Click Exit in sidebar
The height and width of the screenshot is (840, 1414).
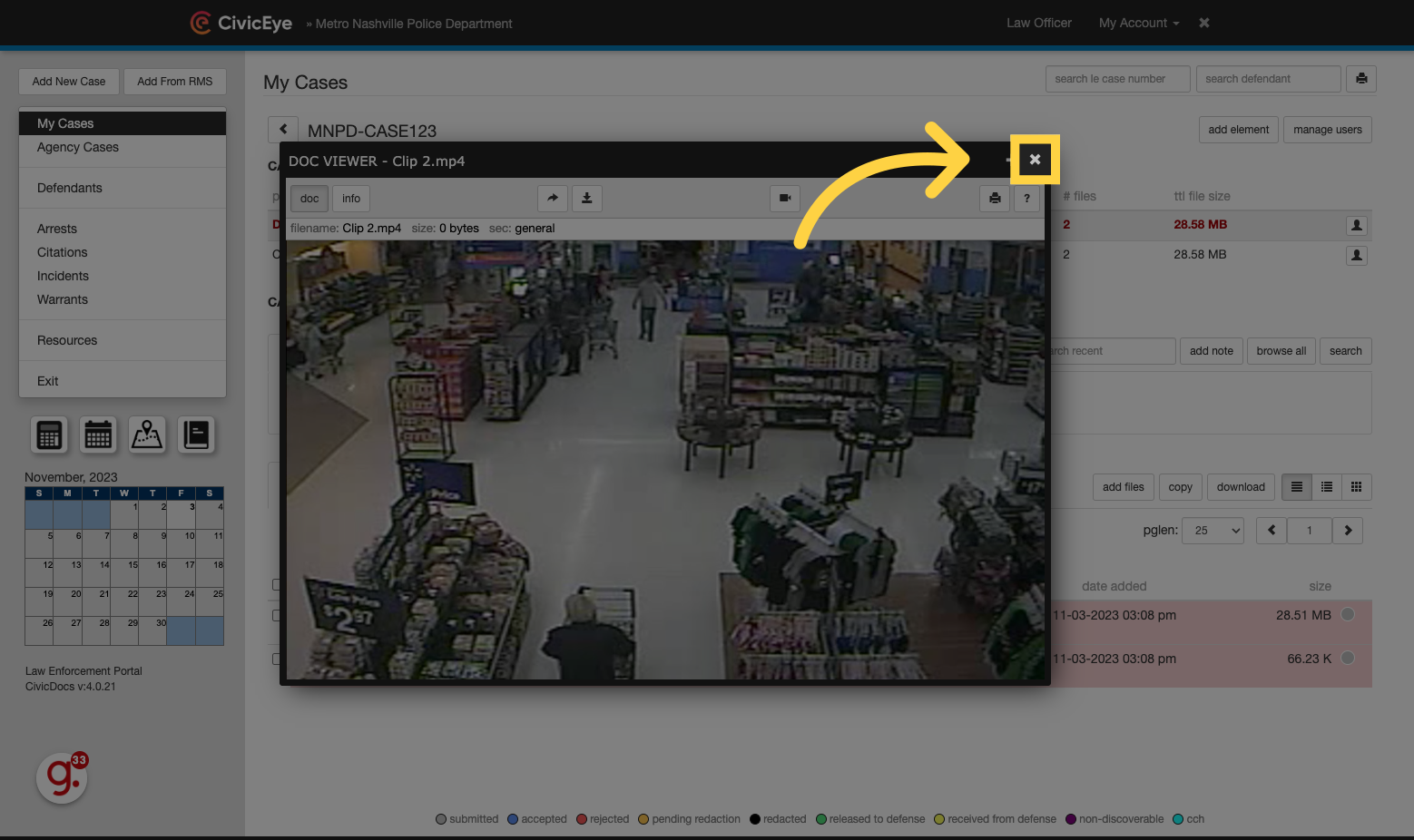123,381
